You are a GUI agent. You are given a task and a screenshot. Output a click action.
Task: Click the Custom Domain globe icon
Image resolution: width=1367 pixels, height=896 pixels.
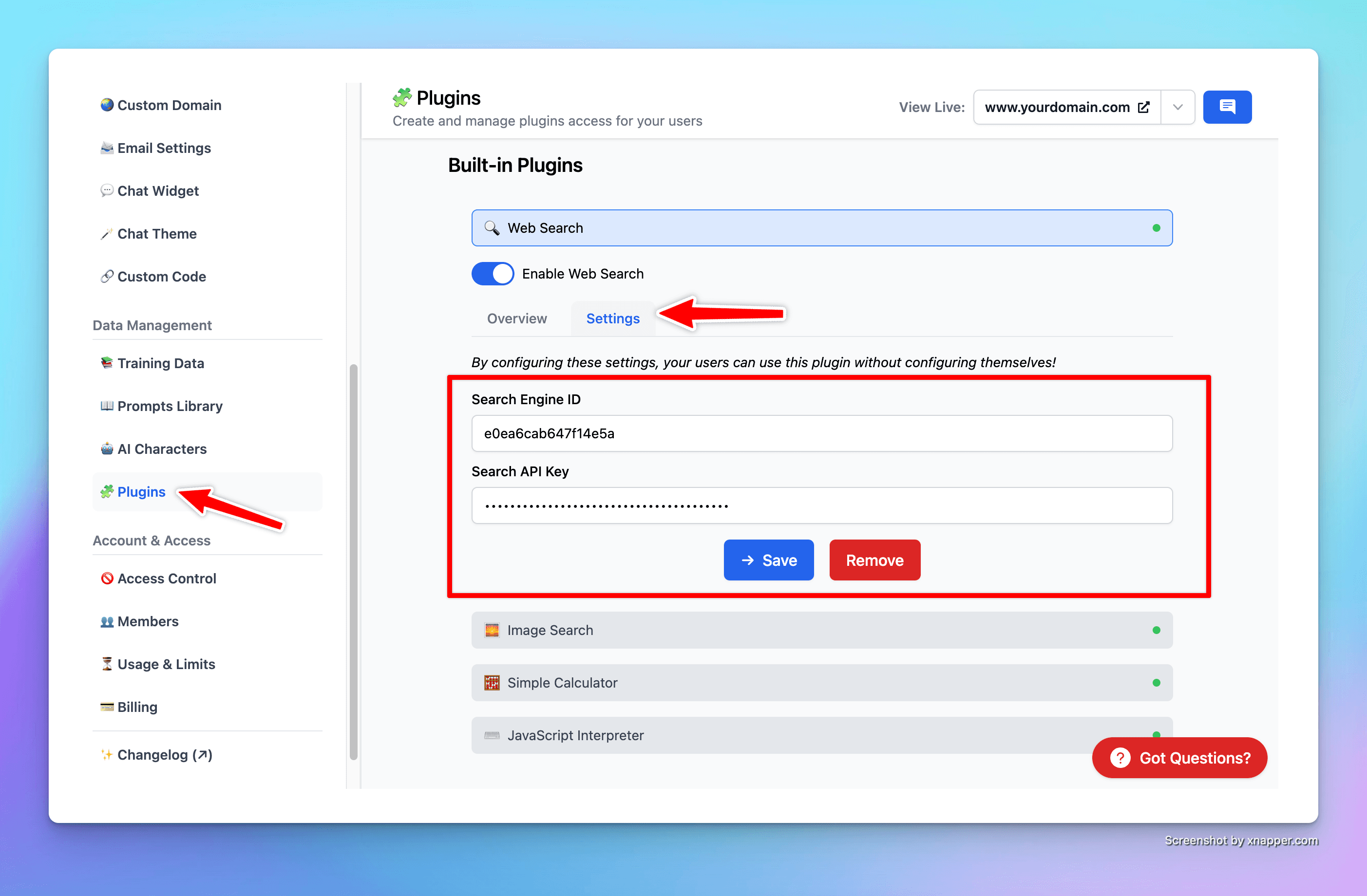pos(107,105)
